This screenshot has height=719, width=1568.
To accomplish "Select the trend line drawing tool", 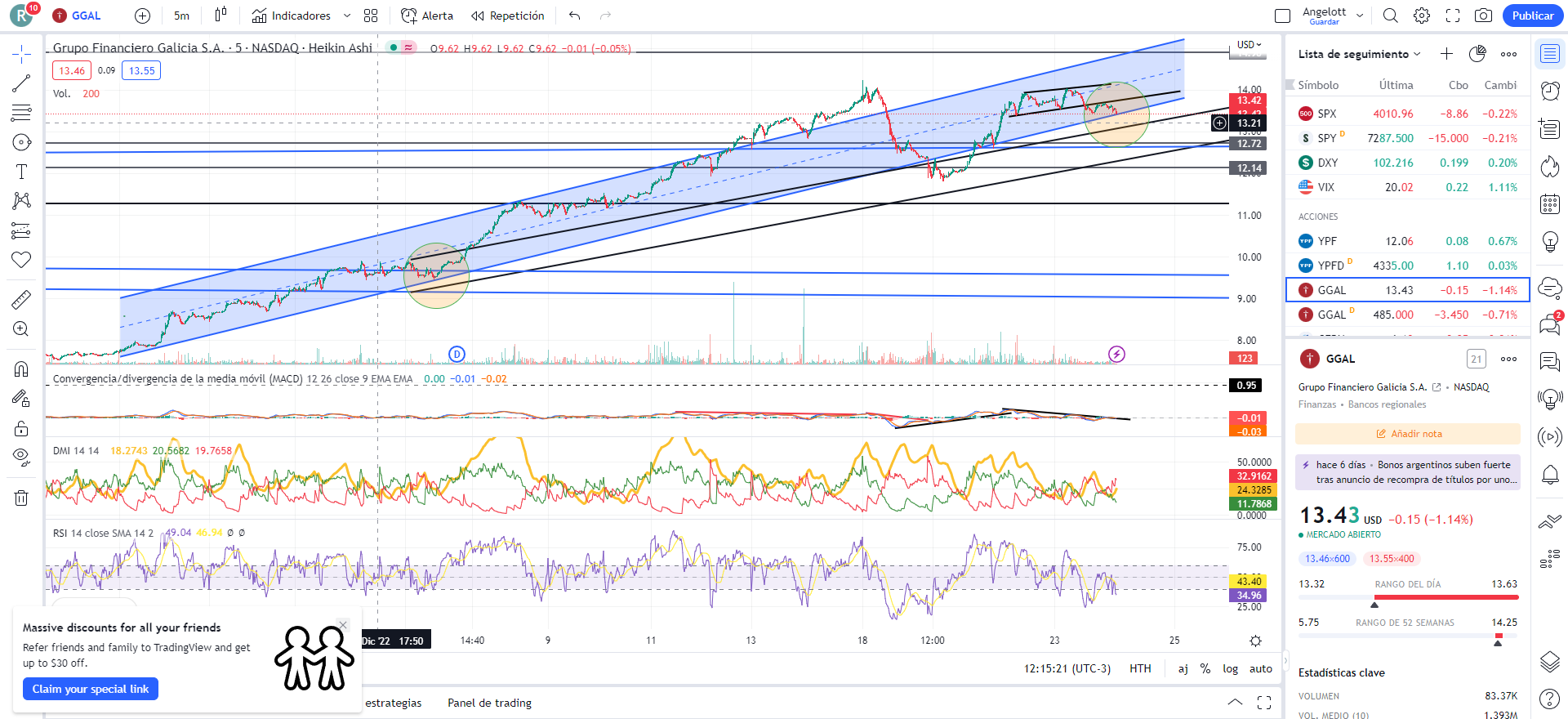I will (21, 83).
